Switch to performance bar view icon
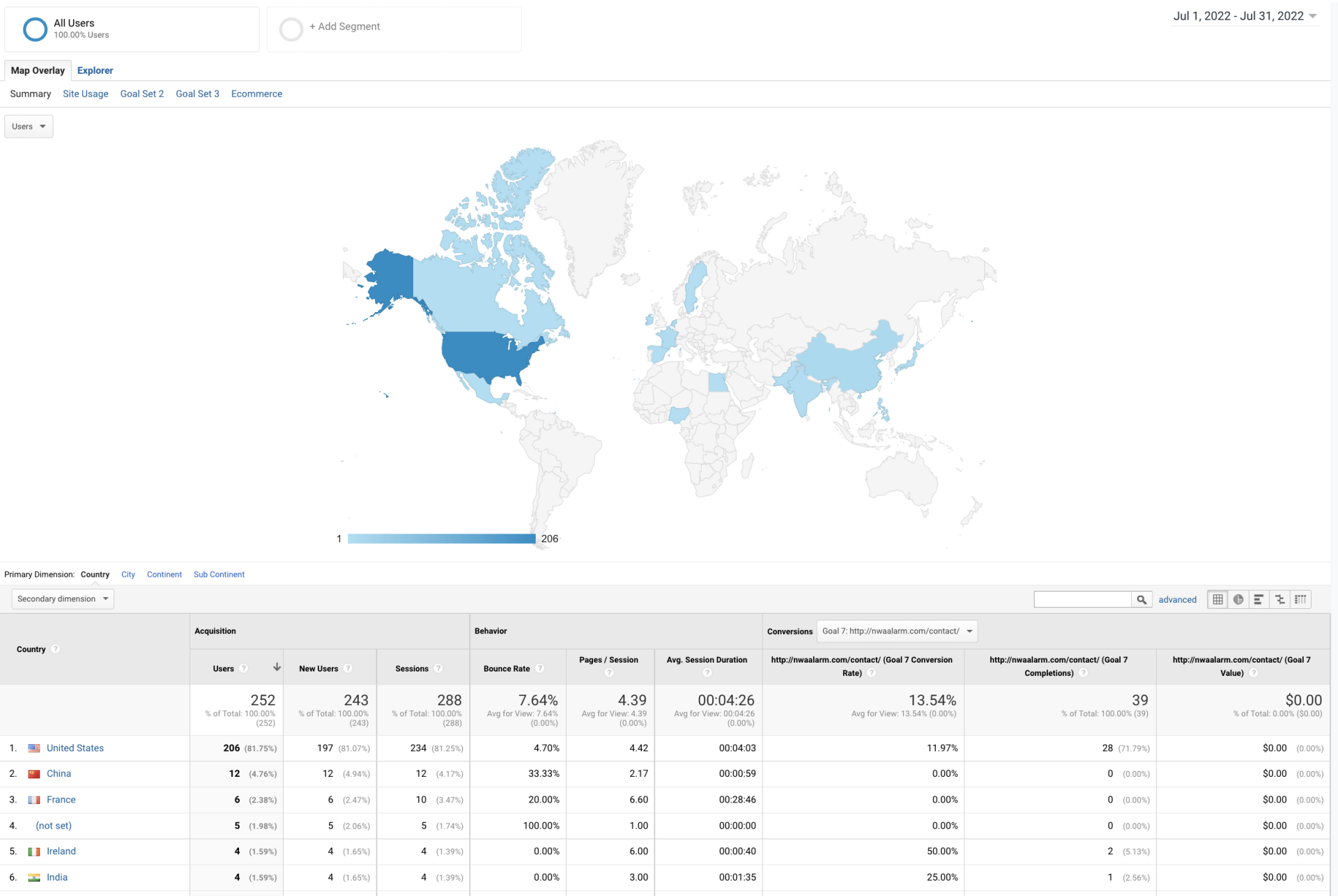Image resolution: width=1338 pixels, height=896 pixels. tap(1259, 599)
